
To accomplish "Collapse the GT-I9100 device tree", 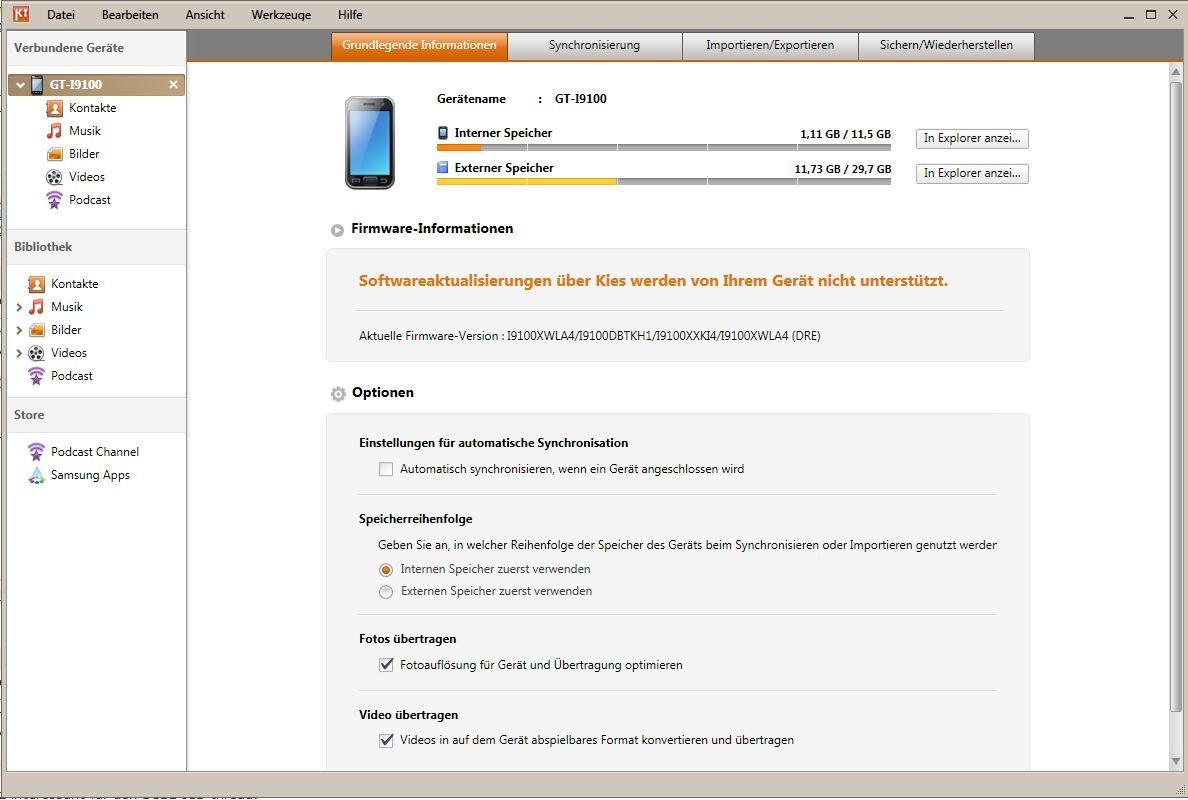I will (x=20, y=85).
